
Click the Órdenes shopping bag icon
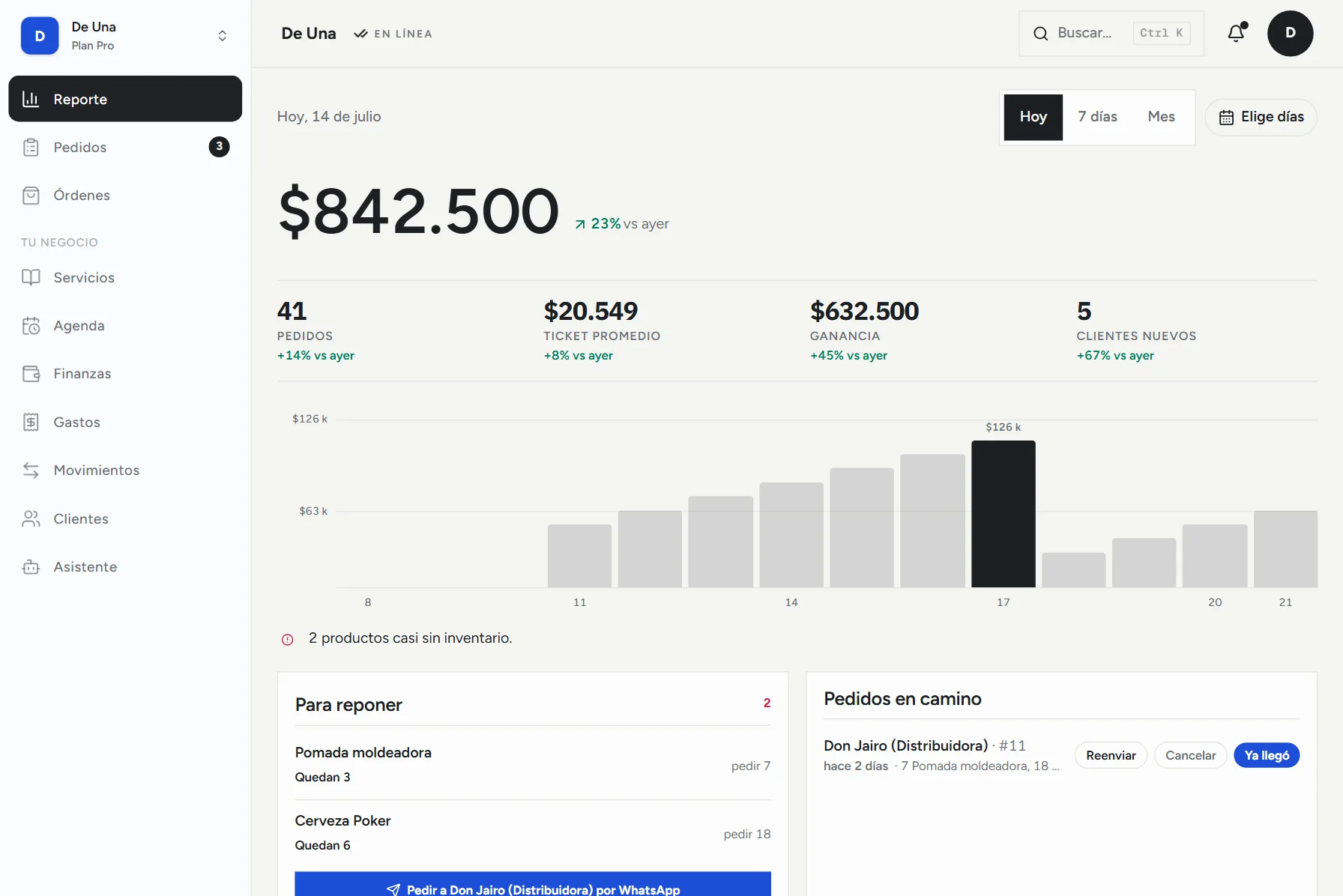(31, 196)
